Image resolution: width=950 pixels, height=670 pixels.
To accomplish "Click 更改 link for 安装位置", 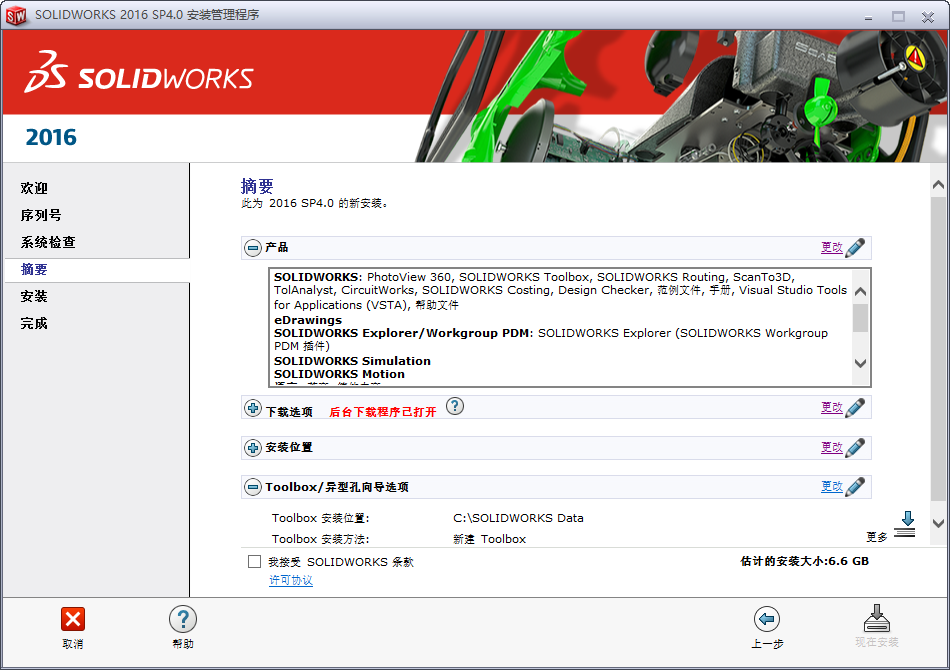I will 832,447.
